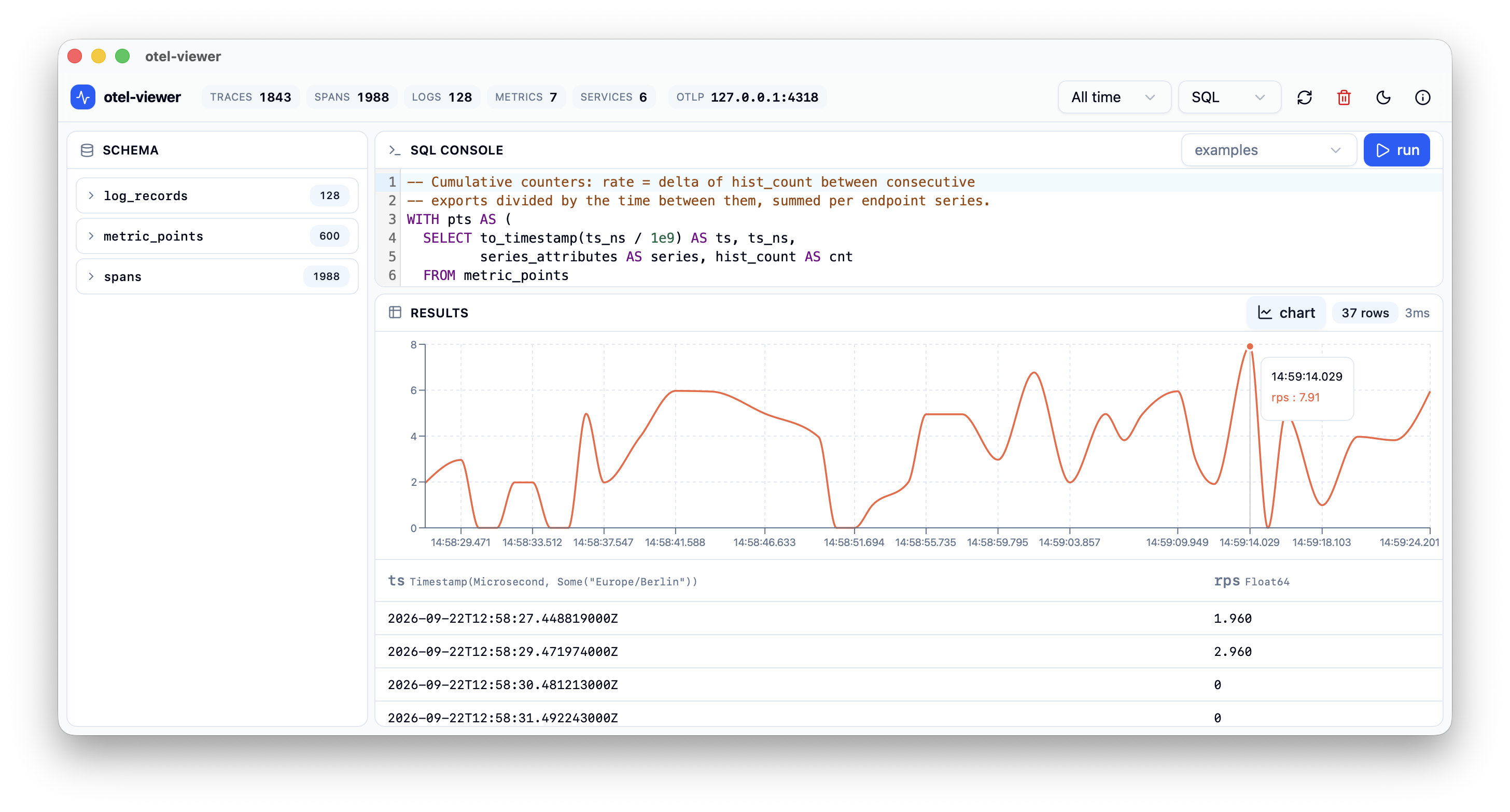Image resolution: width=1510 pixels, height=812 pixels.
Task: Click the OTLP 127.0.0.1:4318 endpoint
Action: [747, 97]
